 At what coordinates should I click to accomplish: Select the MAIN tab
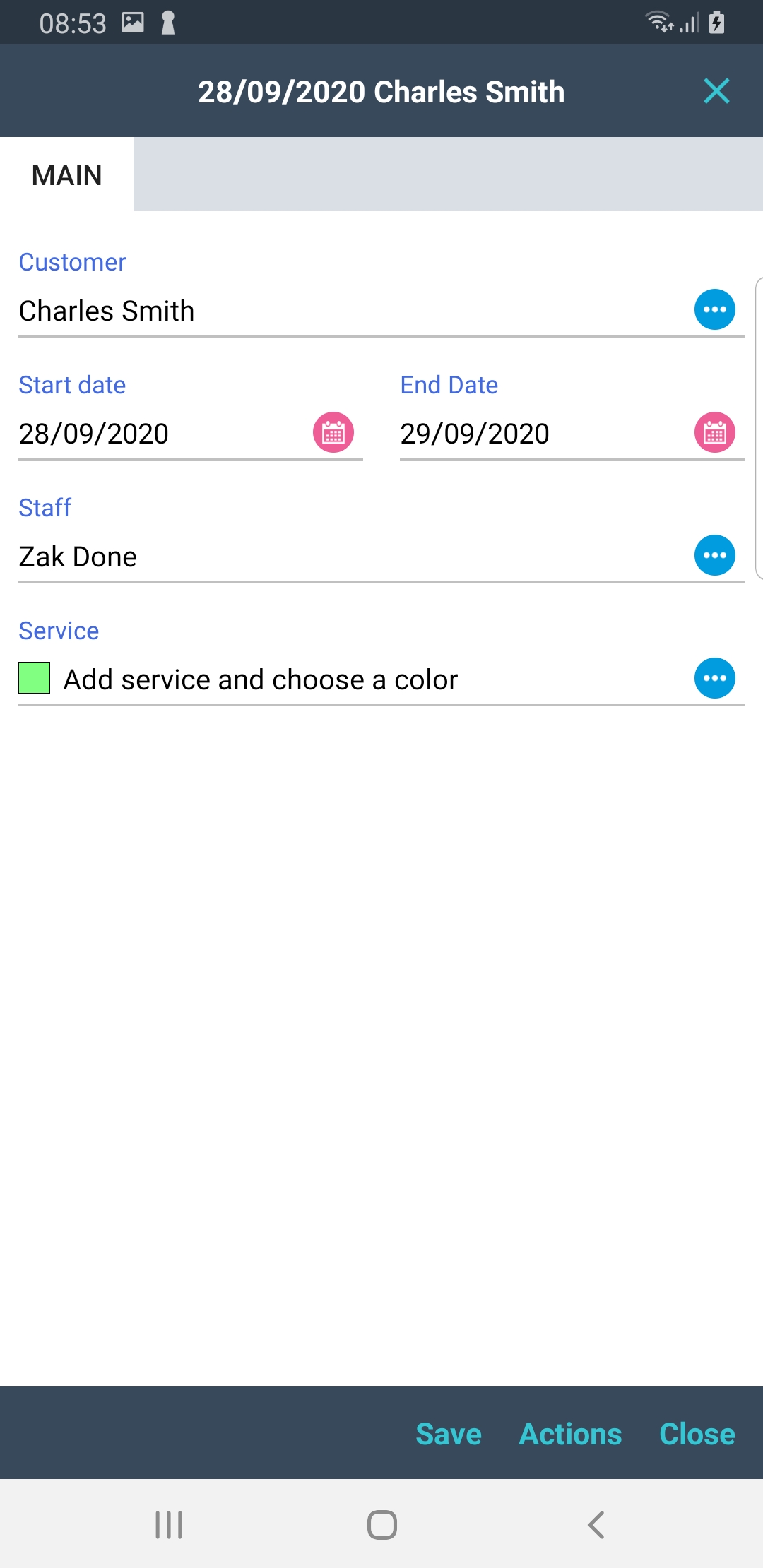67,175
